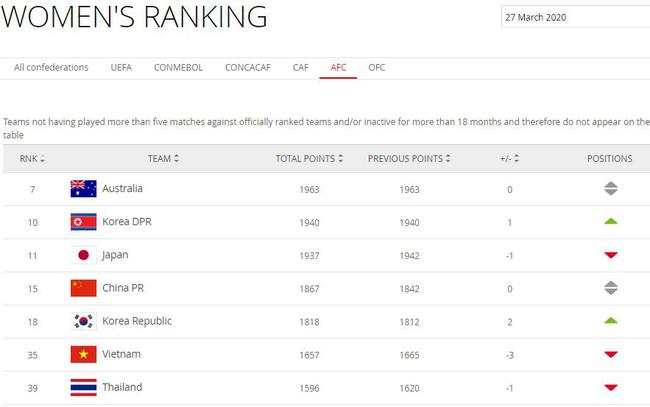Switch to All confederations tab
The image size is (650, 407).
51,68
